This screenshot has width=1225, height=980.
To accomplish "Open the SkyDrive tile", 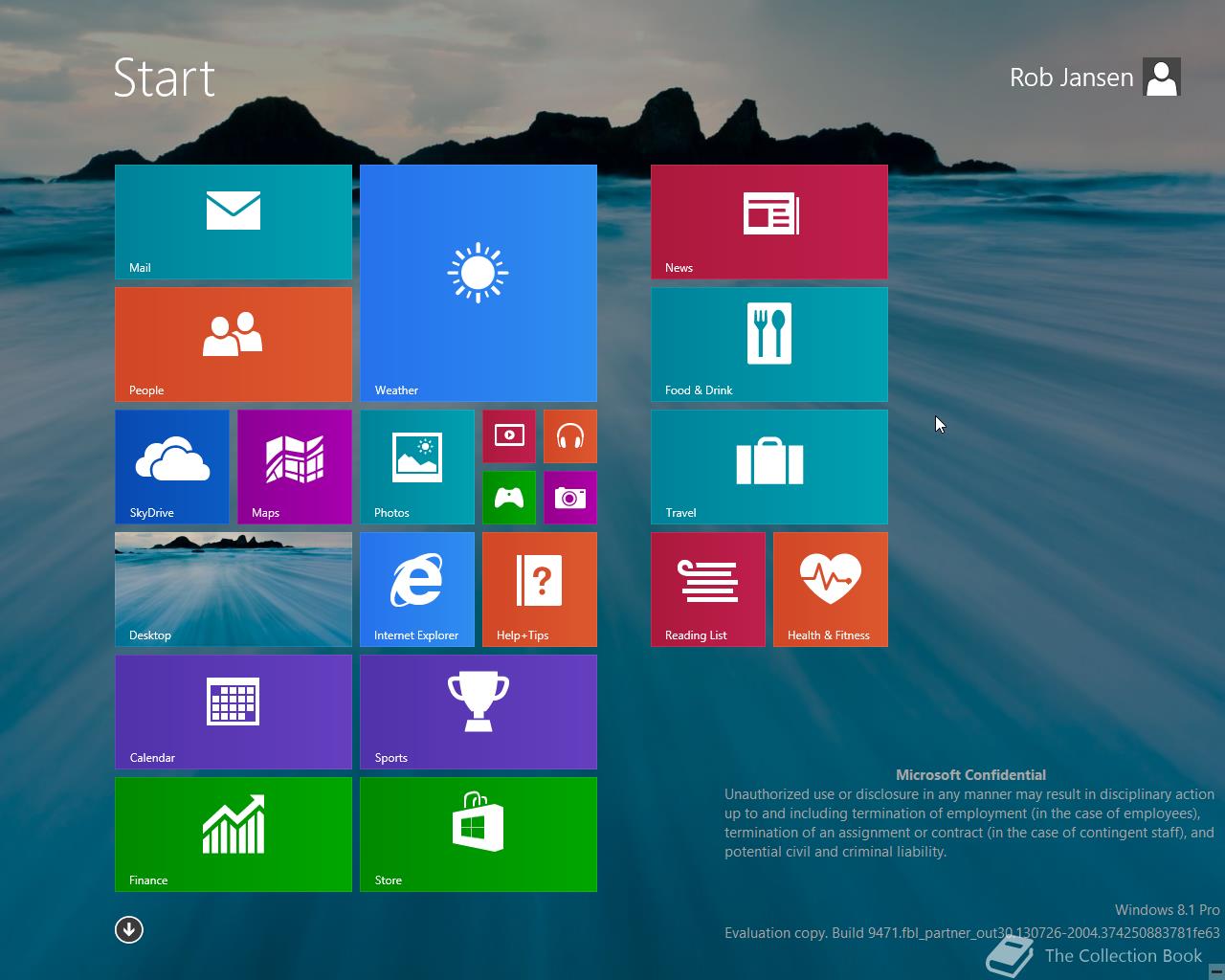I will 172,467.
